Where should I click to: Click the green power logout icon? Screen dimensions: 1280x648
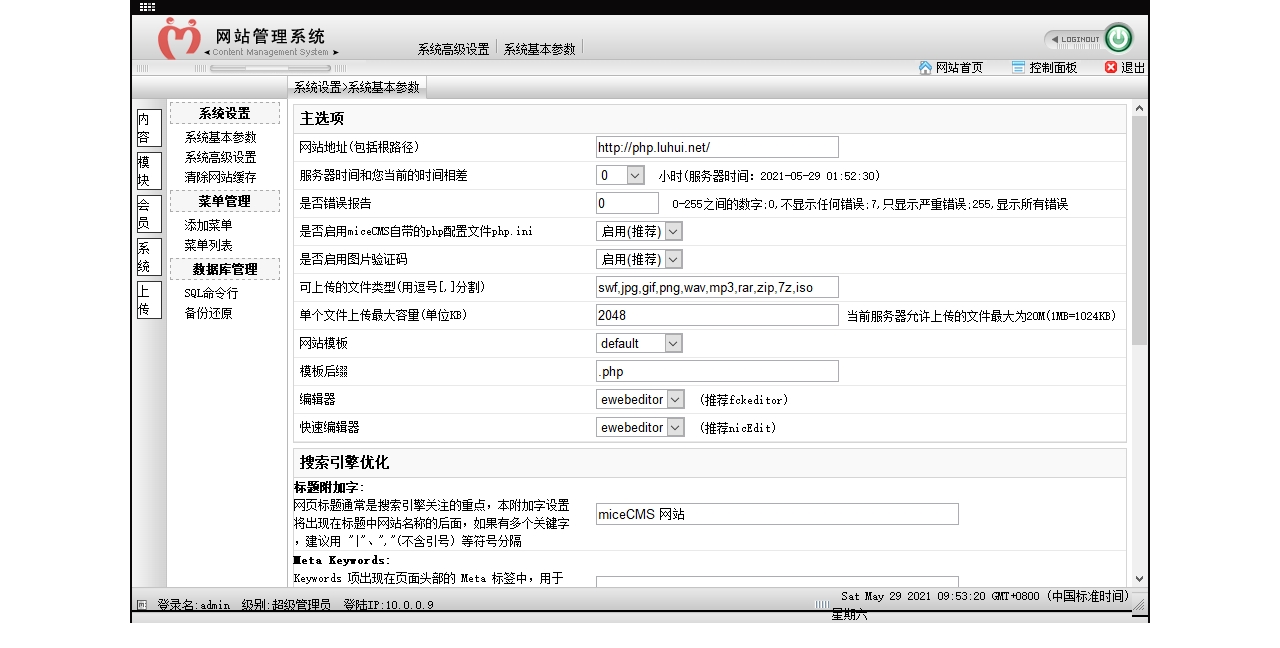coord(1118,38)
